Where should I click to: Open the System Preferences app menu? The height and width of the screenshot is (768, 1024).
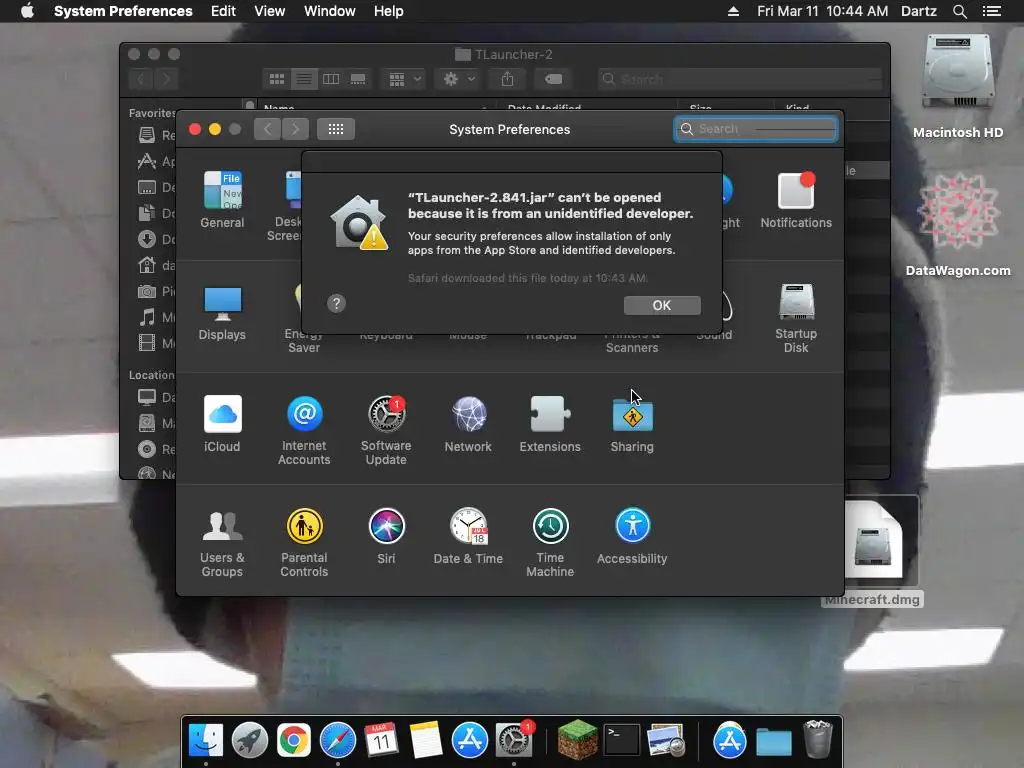click(123, 11)
